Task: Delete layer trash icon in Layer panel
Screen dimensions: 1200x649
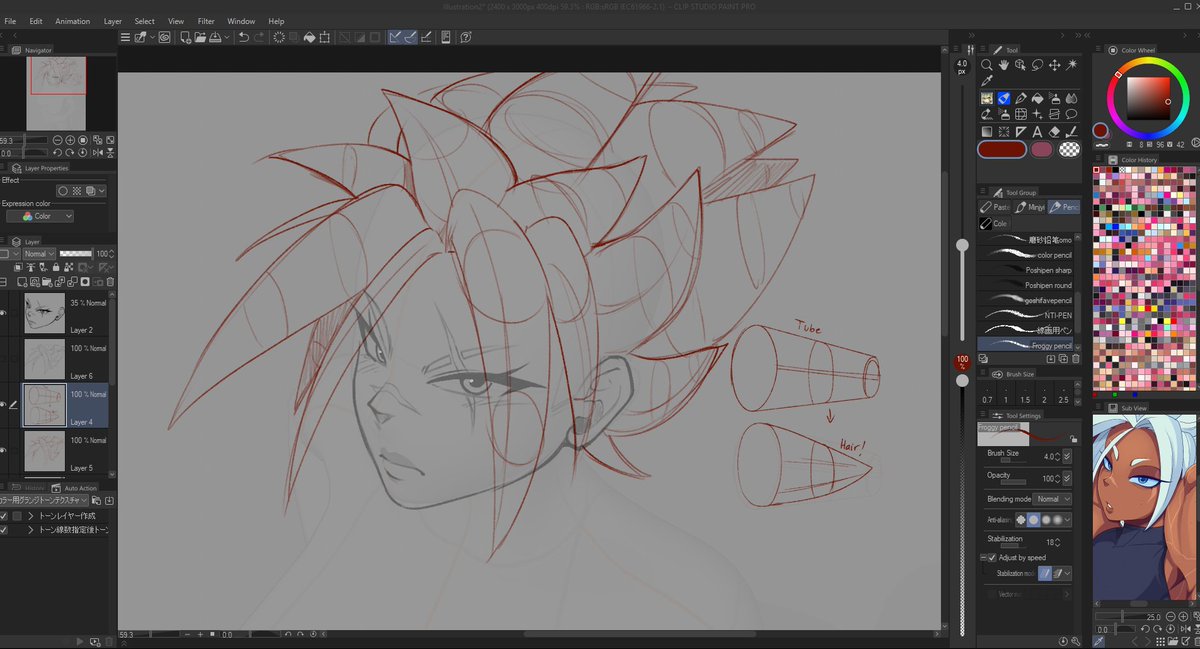Action: (110, 282)
